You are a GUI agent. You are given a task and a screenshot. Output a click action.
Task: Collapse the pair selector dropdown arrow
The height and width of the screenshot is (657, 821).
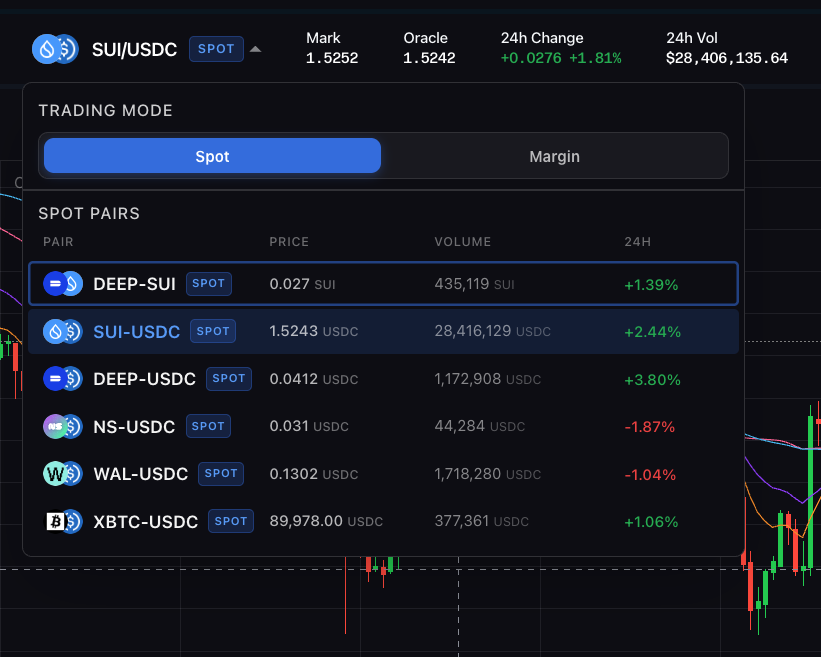[256, 49]
